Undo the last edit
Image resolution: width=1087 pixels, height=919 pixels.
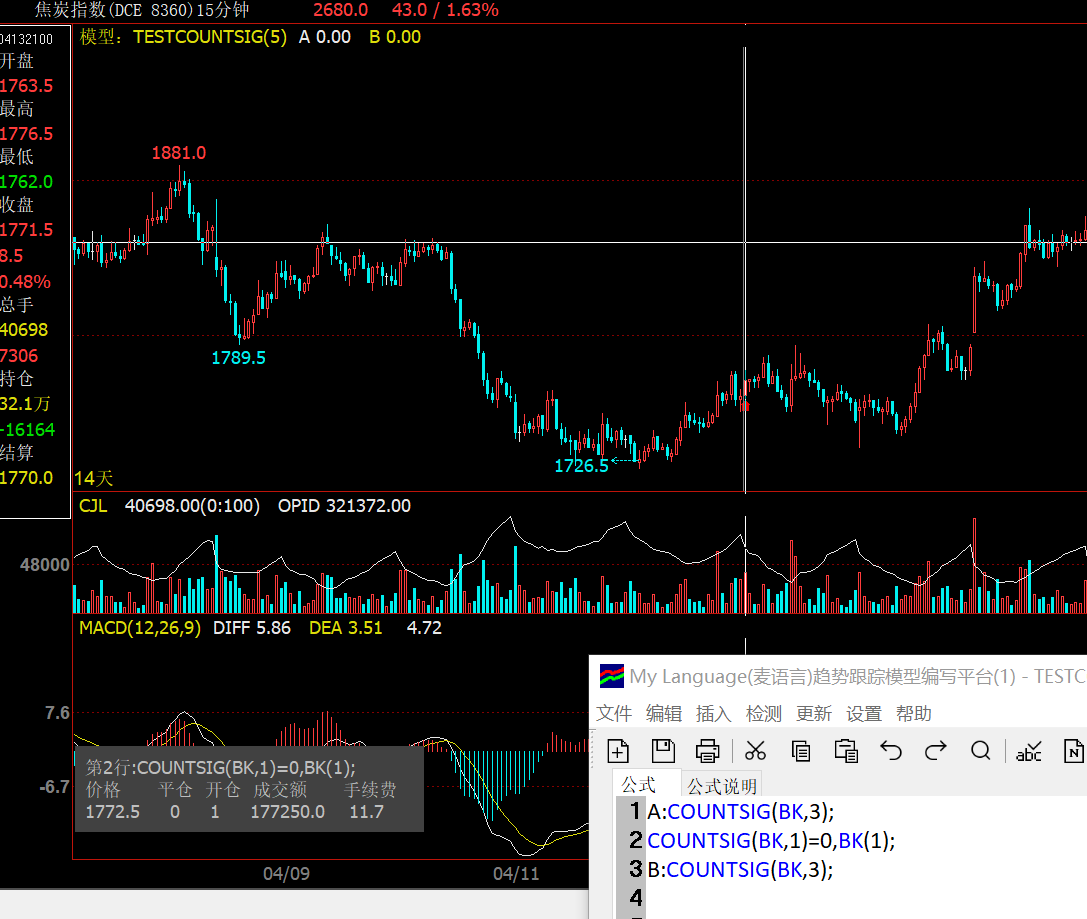(891, 750)
